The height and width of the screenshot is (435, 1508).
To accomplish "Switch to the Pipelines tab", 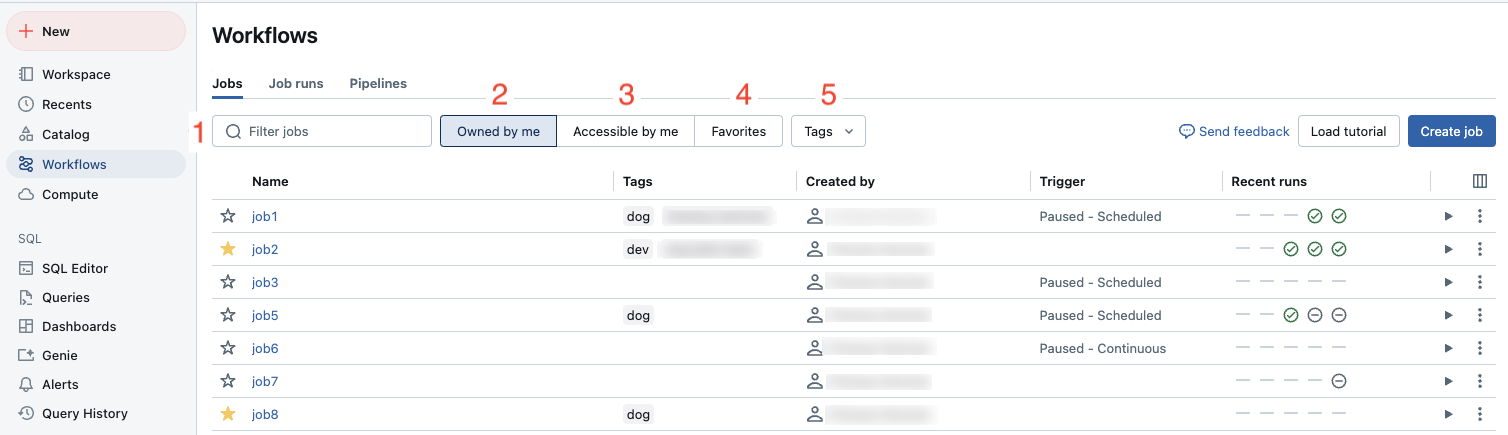I will (x=378, y=83).
